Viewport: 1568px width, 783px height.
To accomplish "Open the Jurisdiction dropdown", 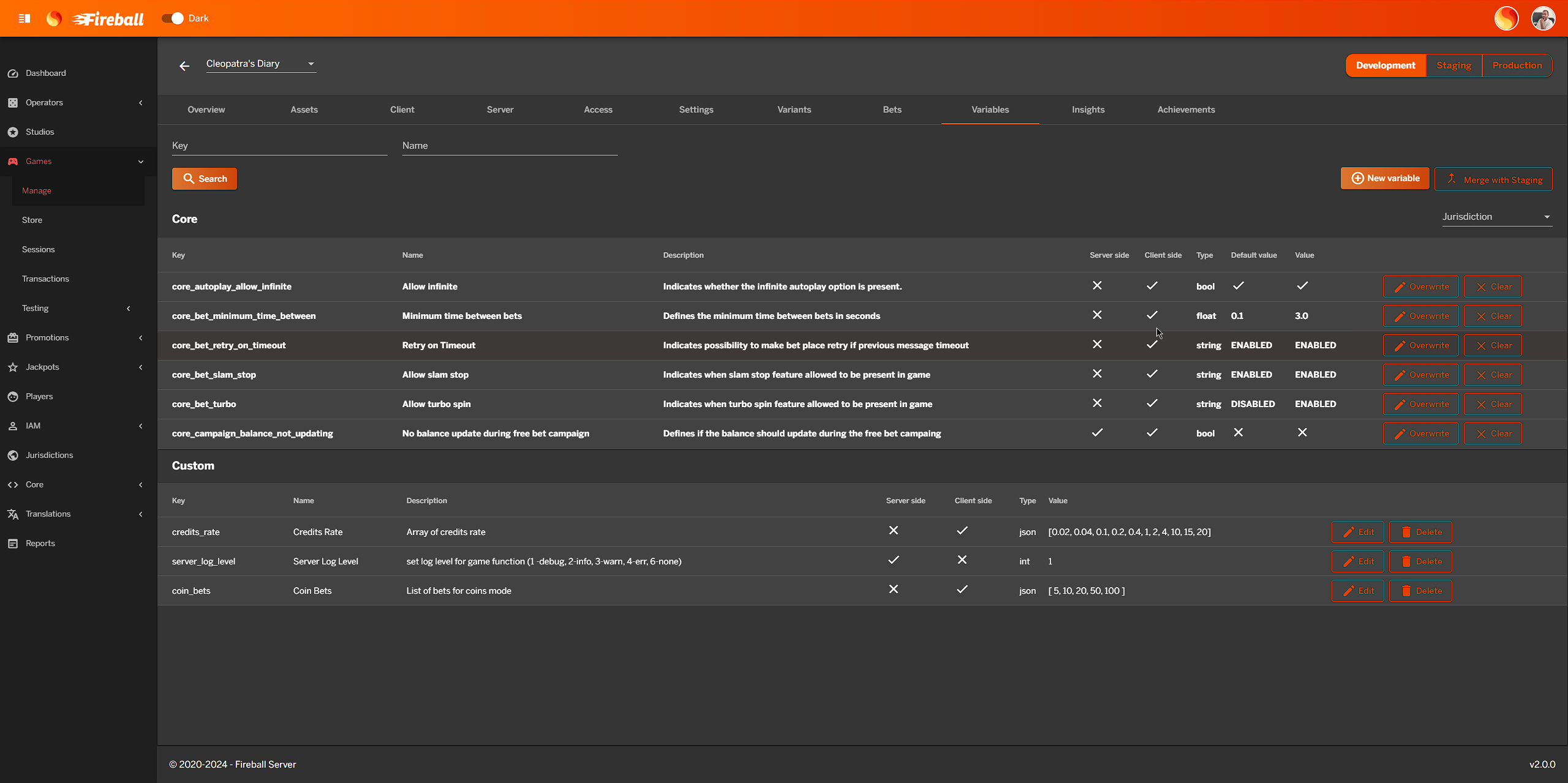I will point(1497,216).
